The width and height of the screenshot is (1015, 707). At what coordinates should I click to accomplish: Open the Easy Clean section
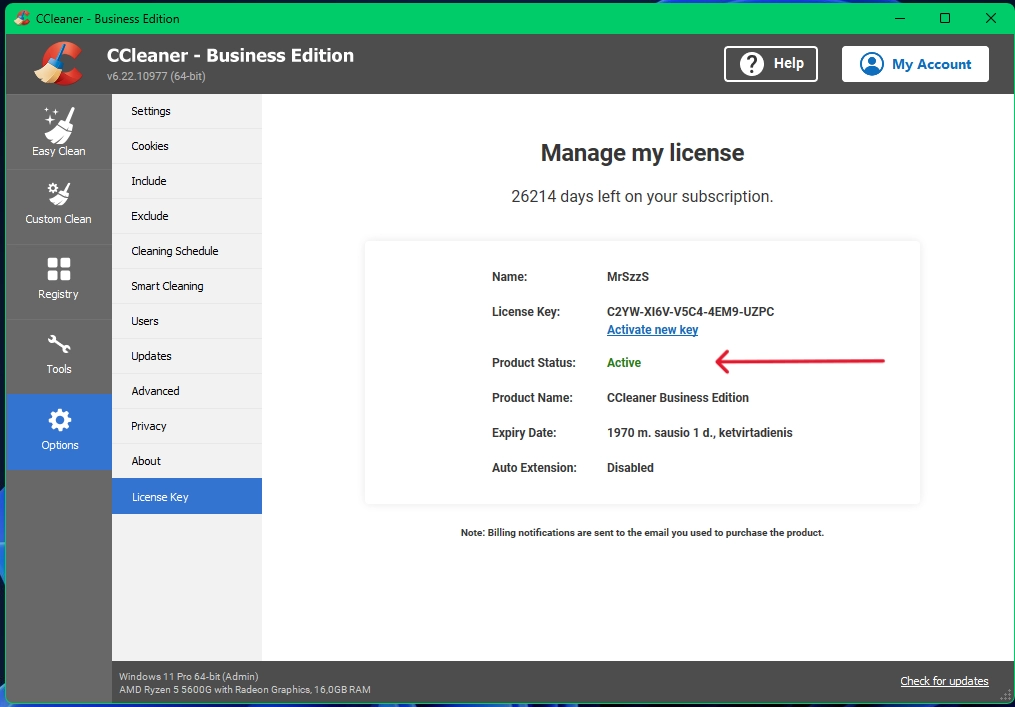click(59, 132)
